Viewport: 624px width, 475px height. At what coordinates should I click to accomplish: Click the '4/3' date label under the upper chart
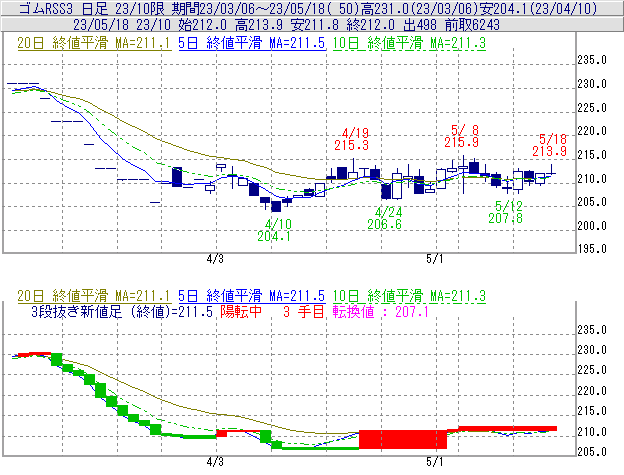pos(215,259)
